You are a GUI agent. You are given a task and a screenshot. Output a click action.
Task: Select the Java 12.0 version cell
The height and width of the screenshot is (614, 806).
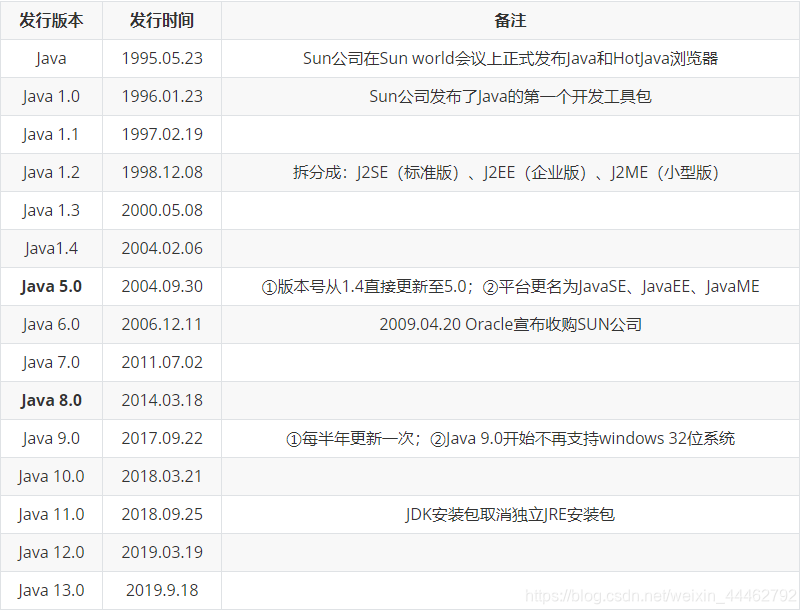click(x=51, y=553)
